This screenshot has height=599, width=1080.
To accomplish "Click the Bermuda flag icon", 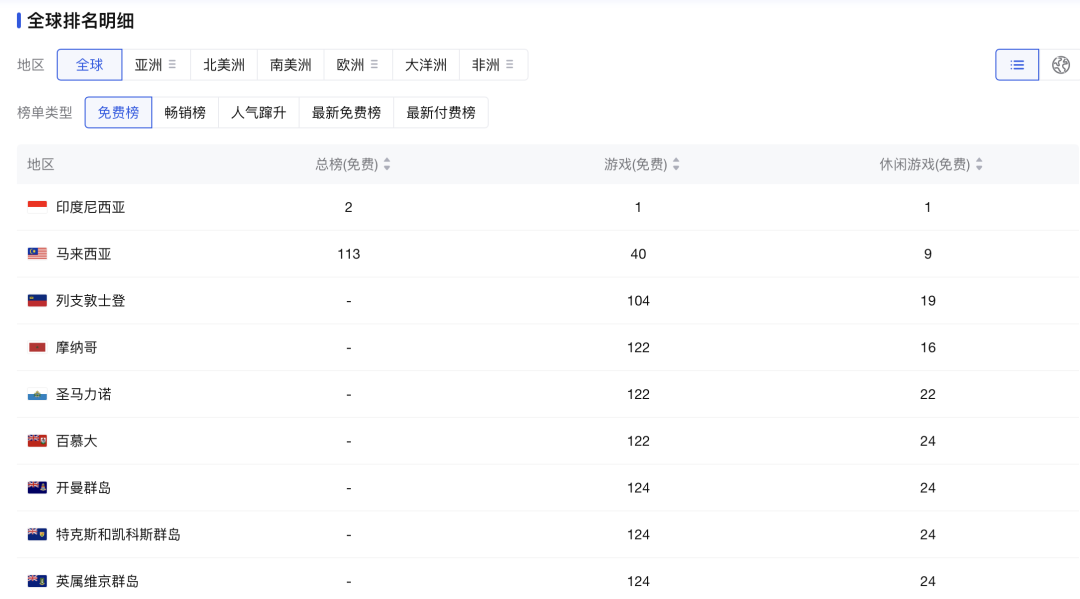I will [x=37, y=441].
